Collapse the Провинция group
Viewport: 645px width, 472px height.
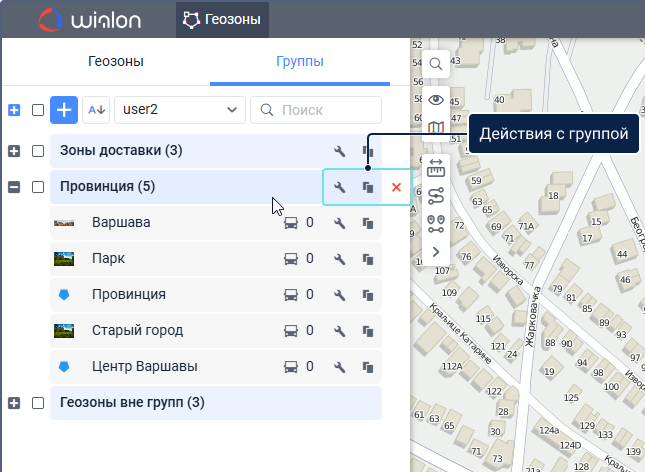coord(14,187)
